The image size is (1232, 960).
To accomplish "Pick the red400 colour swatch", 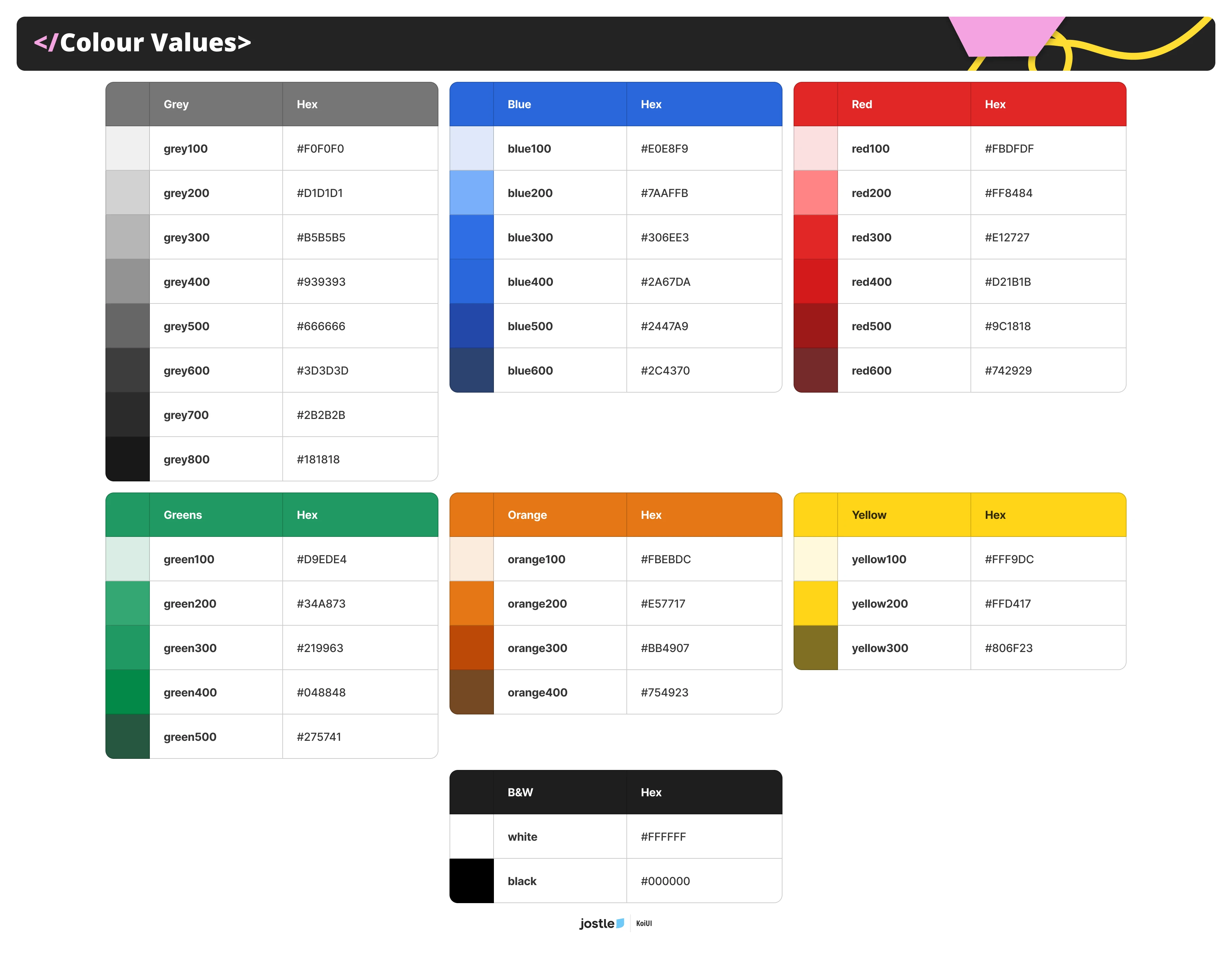I will [x=816, y=282].
